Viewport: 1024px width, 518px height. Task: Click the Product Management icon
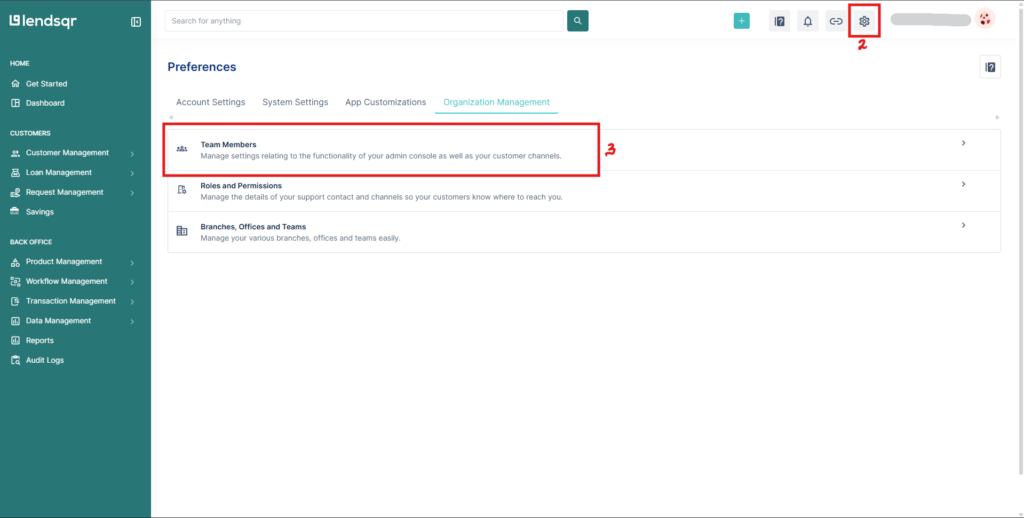click(16, 262)
